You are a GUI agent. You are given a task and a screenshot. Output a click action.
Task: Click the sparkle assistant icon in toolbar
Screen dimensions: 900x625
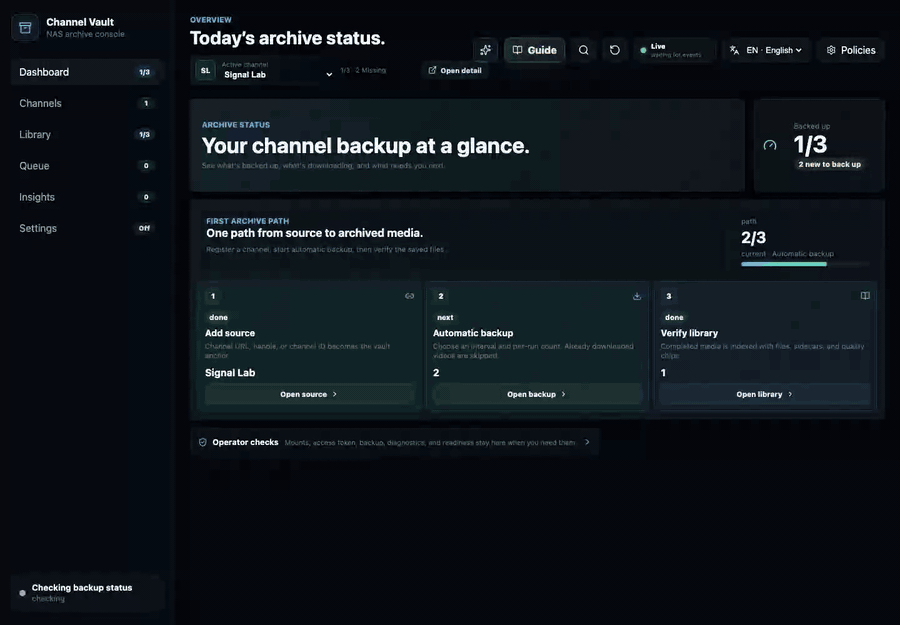[x=486, y=50]
